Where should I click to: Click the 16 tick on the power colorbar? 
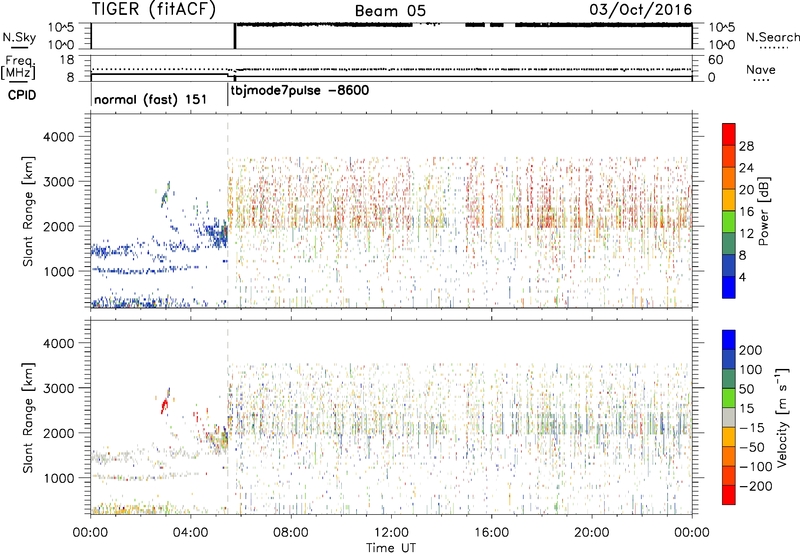pyautogui.click(x=746, y=211)
